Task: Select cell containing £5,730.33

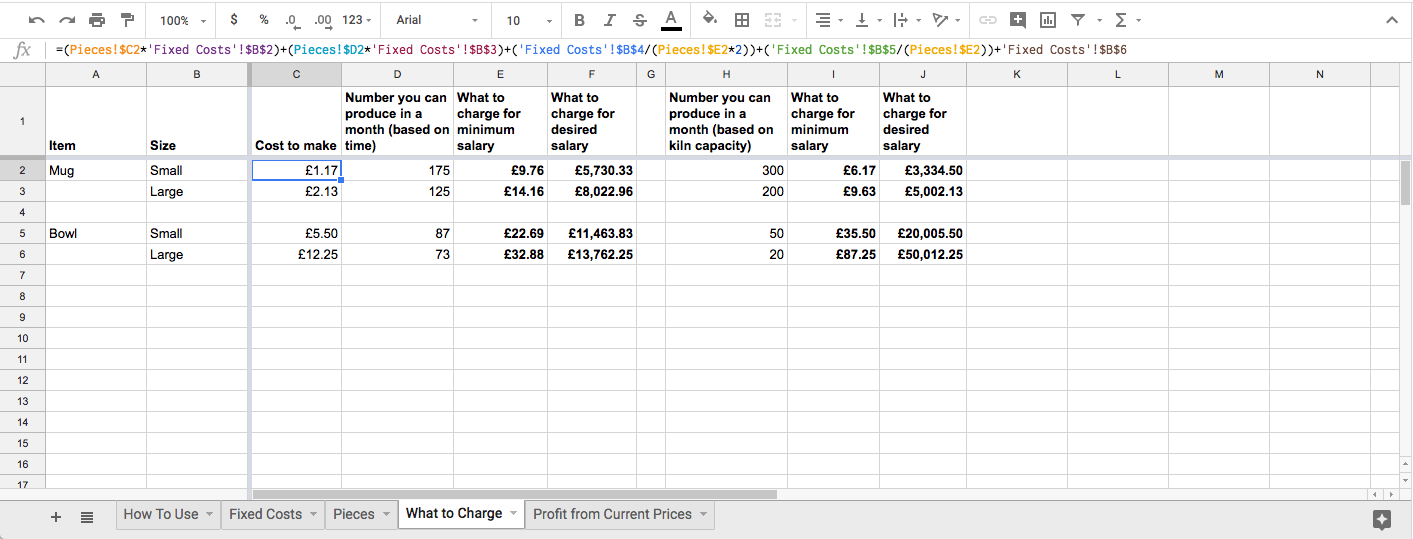Action: point(592,170)
